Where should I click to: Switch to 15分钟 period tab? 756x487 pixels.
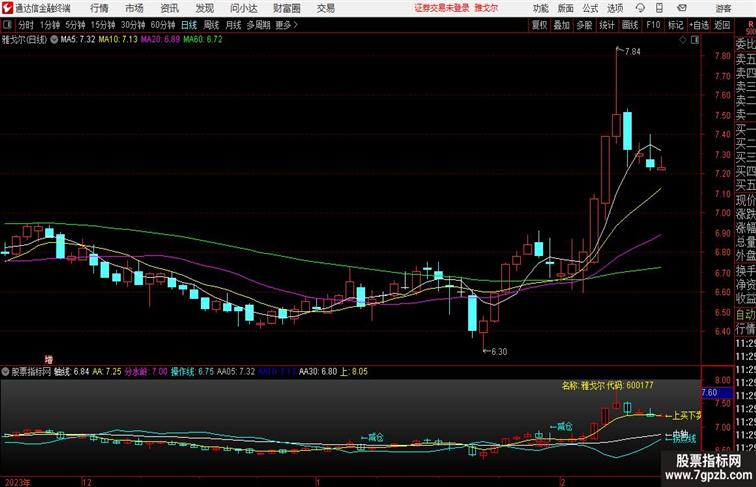[103, 25]
